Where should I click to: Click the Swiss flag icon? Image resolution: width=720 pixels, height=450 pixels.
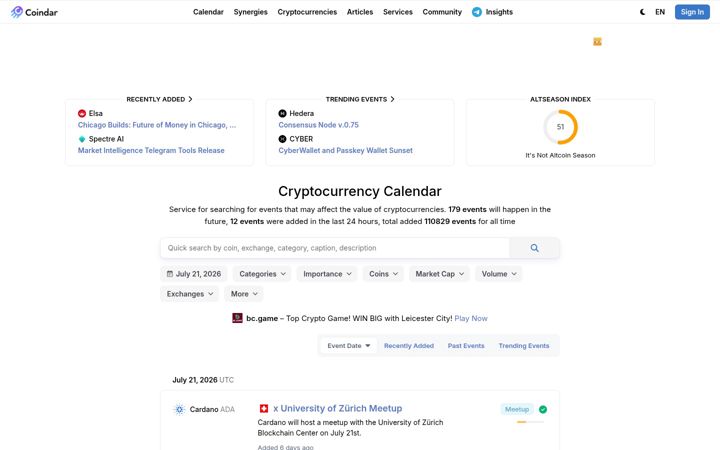pos(264,408)
